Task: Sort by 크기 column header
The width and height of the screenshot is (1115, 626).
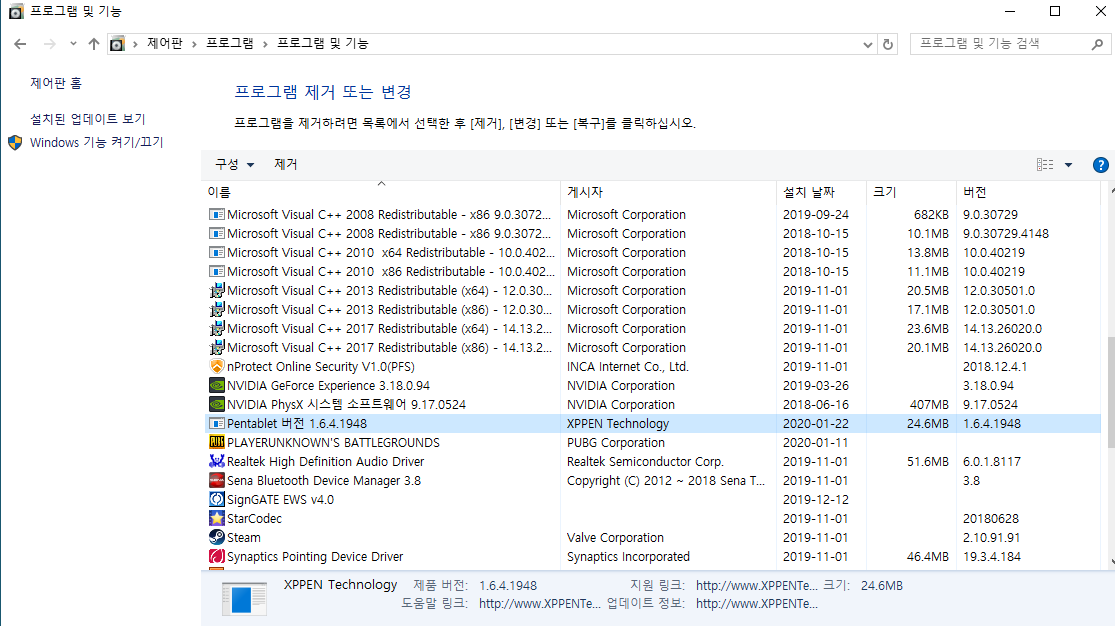Action: (x=912, y=192)
